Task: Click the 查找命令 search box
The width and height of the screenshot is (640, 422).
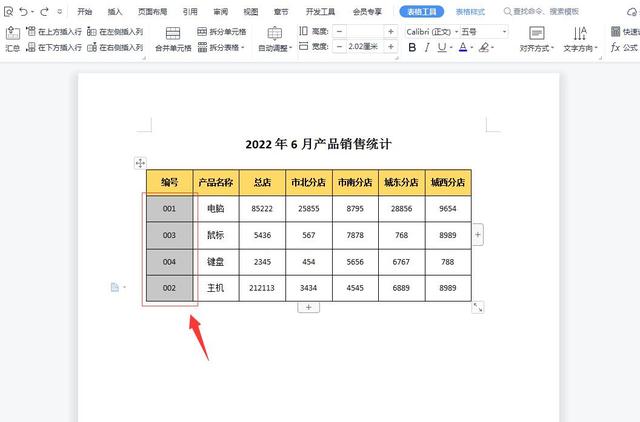Action: coord(541,11)
